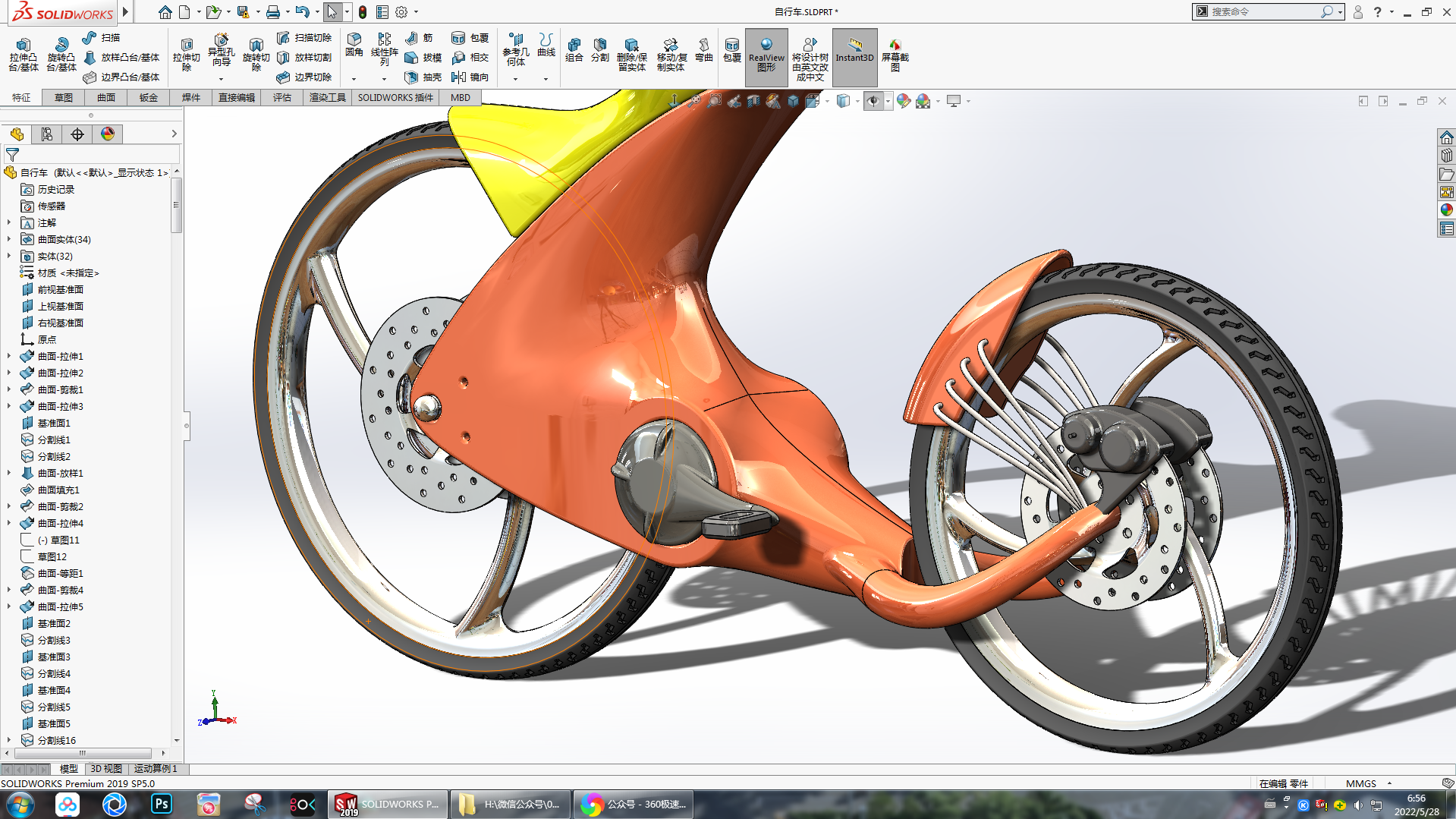
Task: Click the Home icon in the task pane
Action: click(1447, 137)
